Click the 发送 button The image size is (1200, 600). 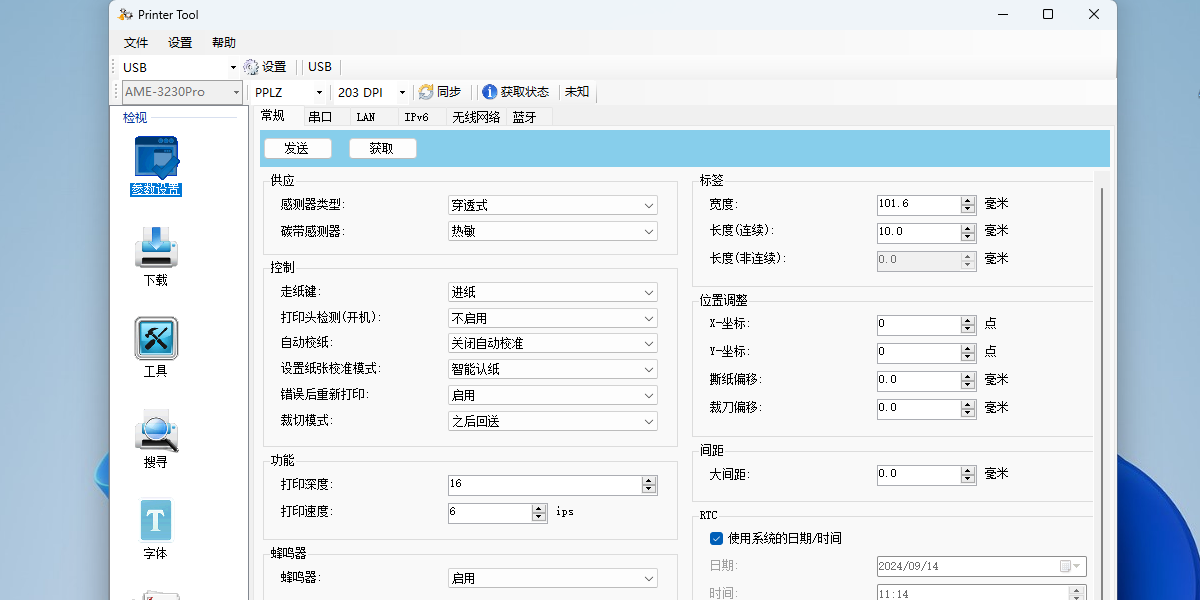click(x=296, y=148)
